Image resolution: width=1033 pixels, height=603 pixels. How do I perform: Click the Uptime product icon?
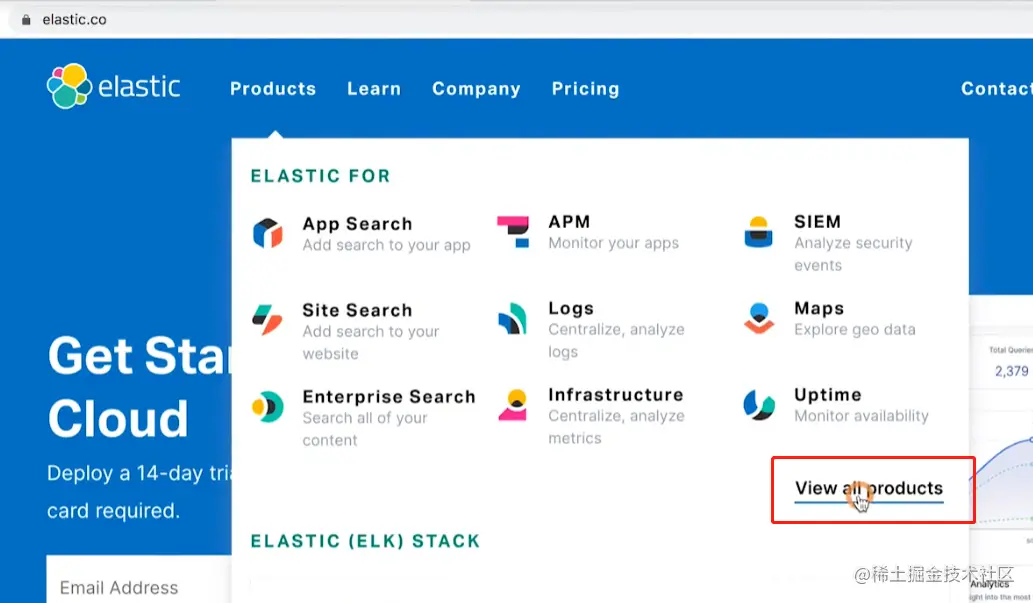(x=759, y=405)
